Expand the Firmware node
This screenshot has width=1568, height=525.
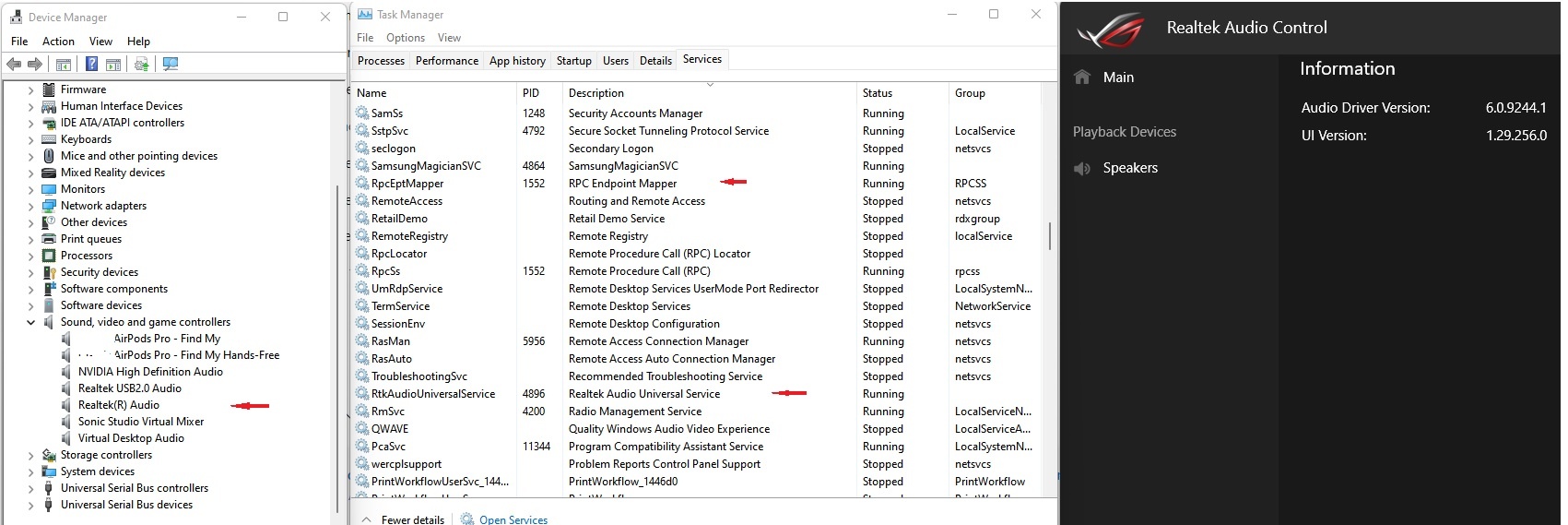30,90
